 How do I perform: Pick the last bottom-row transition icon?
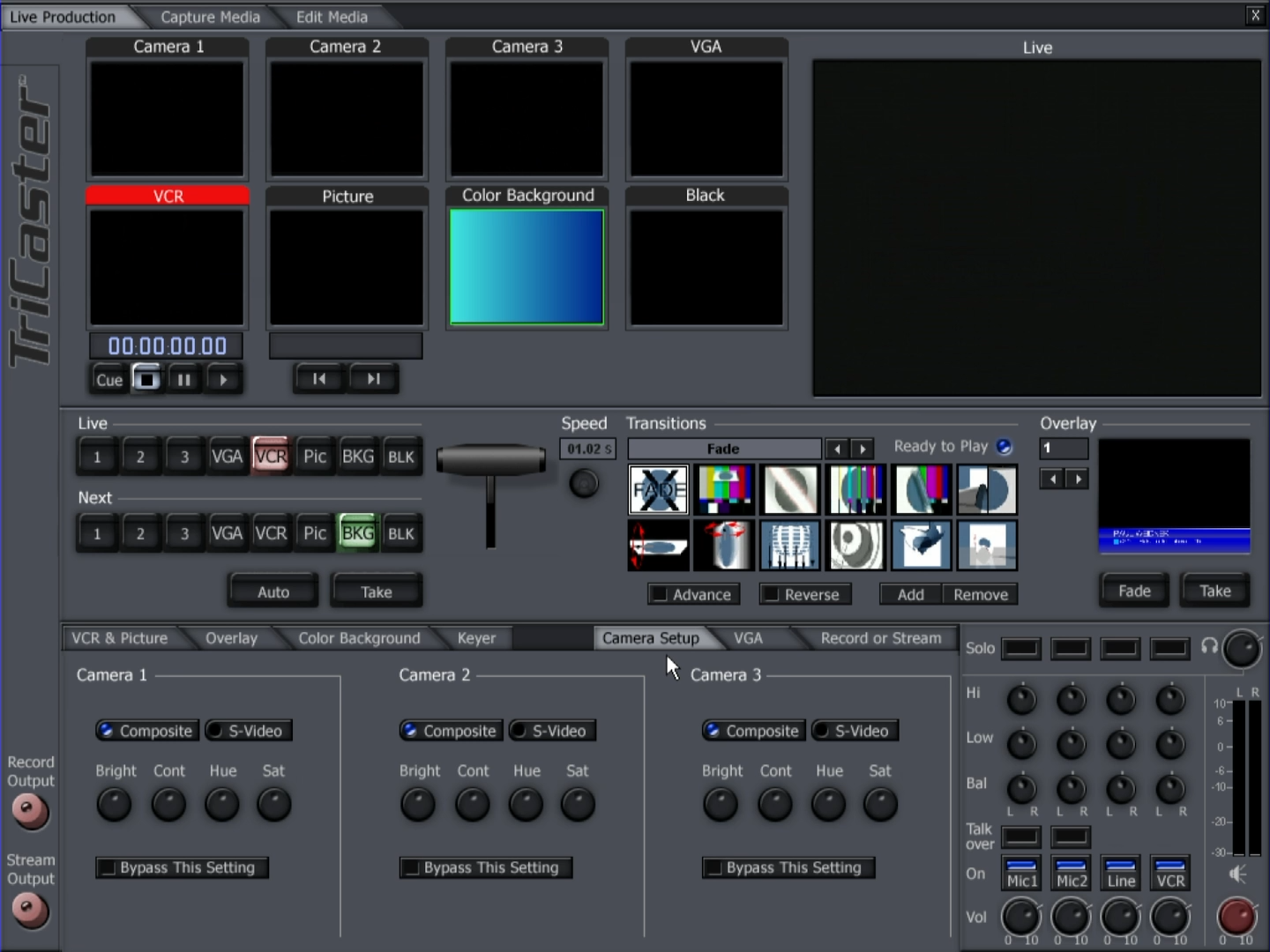(x=987, y=545)
